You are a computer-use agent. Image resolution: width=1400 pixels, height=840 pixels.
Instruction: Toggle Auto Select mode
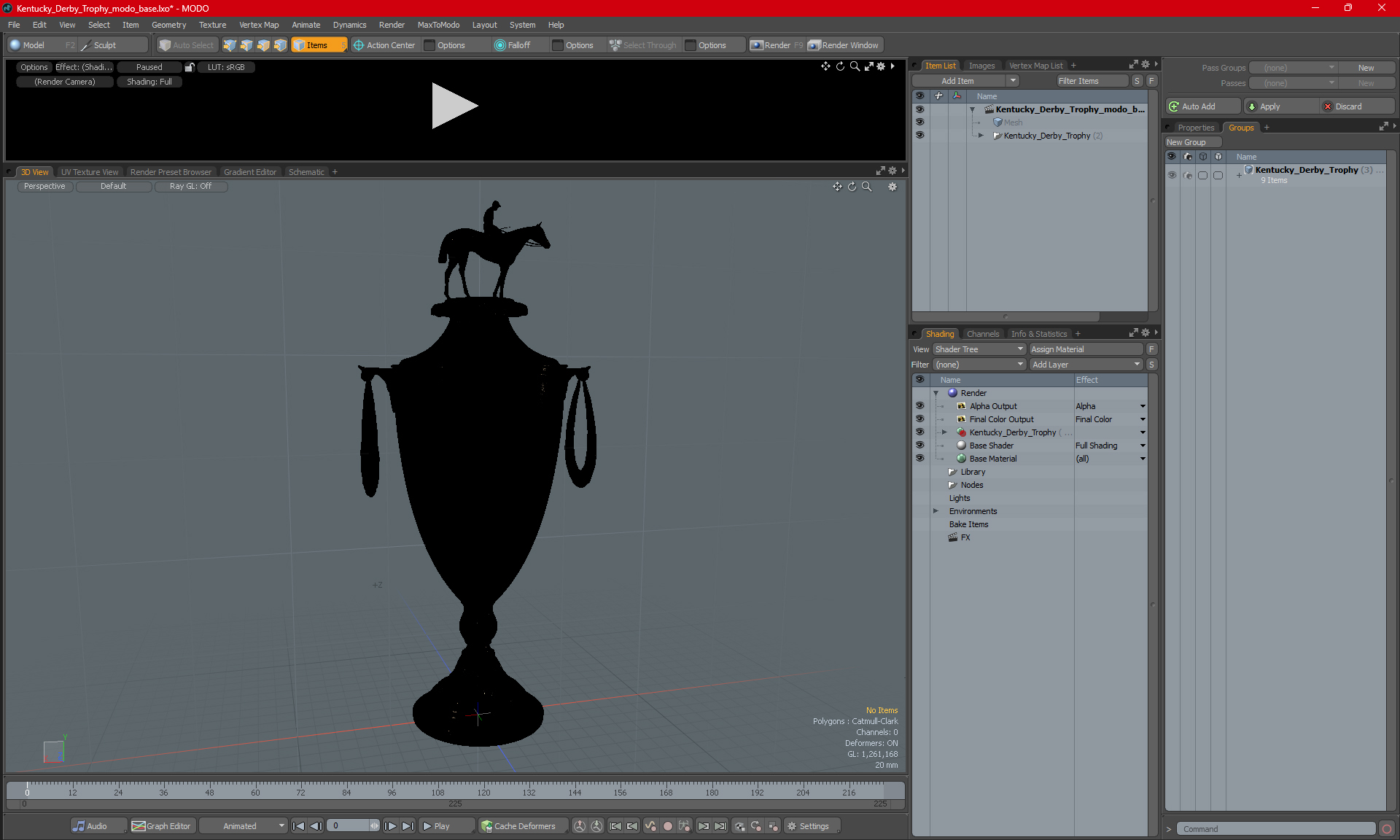(x=187, y=45)
